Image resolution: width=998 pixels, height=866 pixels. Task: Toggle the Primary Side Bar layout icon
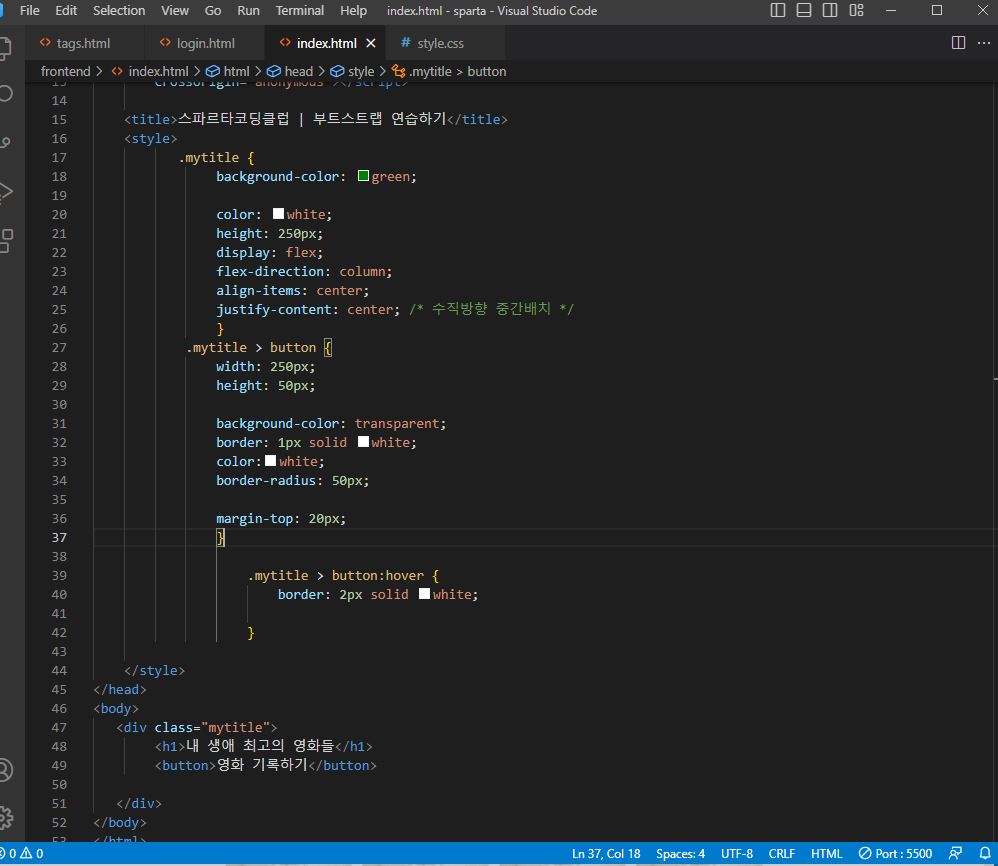point(778,10)
